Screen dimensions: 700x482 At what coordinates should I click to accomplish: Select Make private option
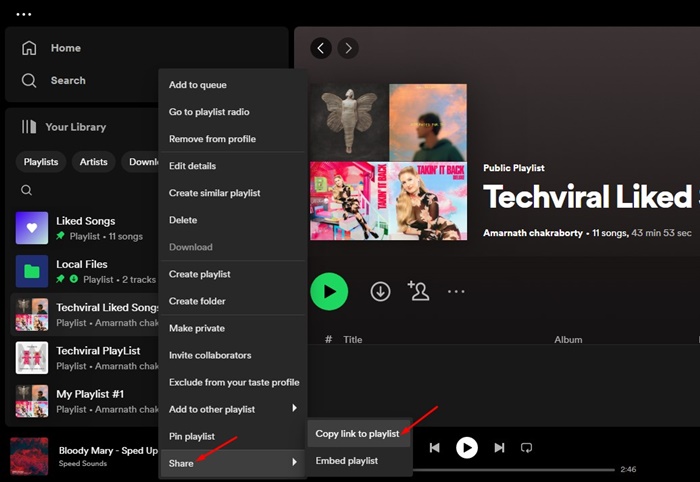(233, 328)
